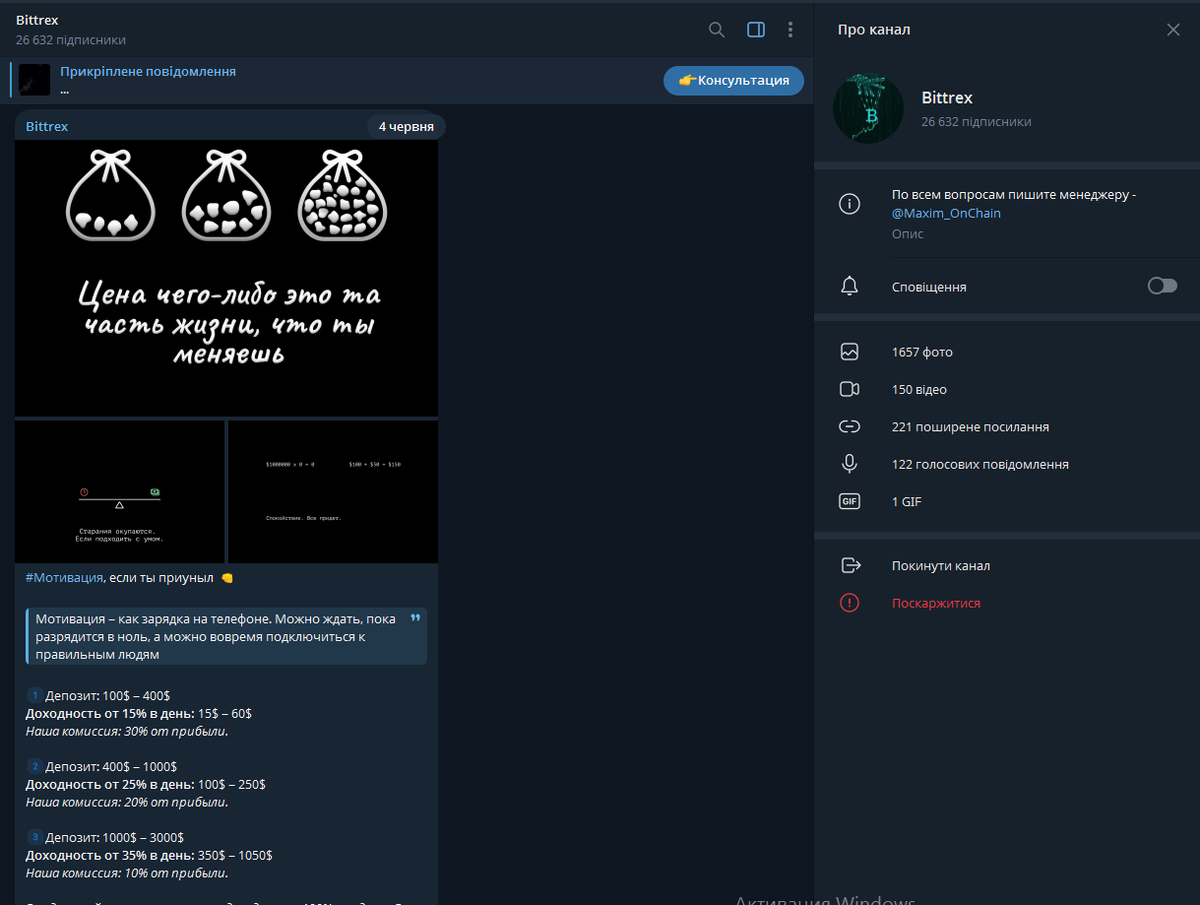Click text Депозит: 100$ – 400$
The height and width of the screenshot is (905, 1200).
pyautogui.click(x=108, y=695)
